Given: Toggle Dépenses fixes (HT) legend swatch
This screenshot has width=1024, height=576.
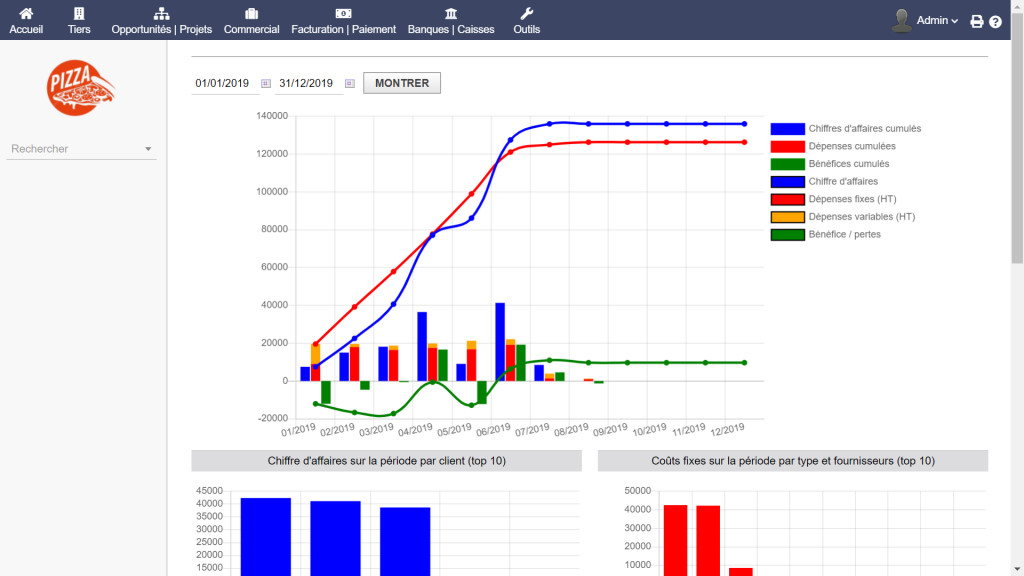Looking at the screenshot, I should tap(787, 199).
